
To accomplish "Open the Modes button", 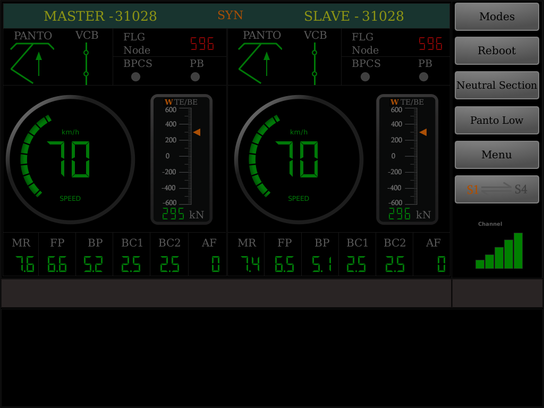I will (497, 17).
